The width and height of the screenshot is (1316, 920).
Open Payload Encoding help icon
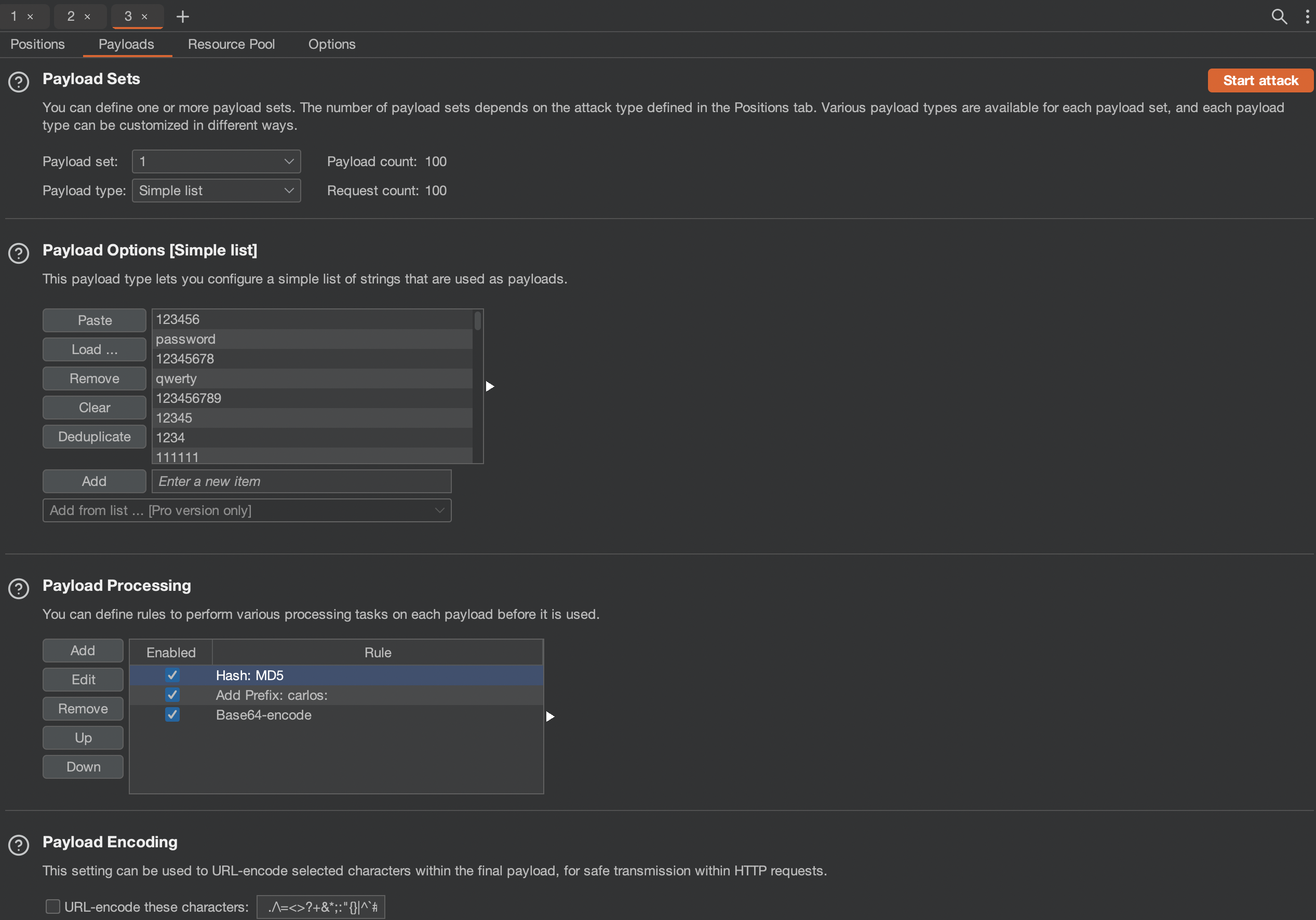(19, 845)
